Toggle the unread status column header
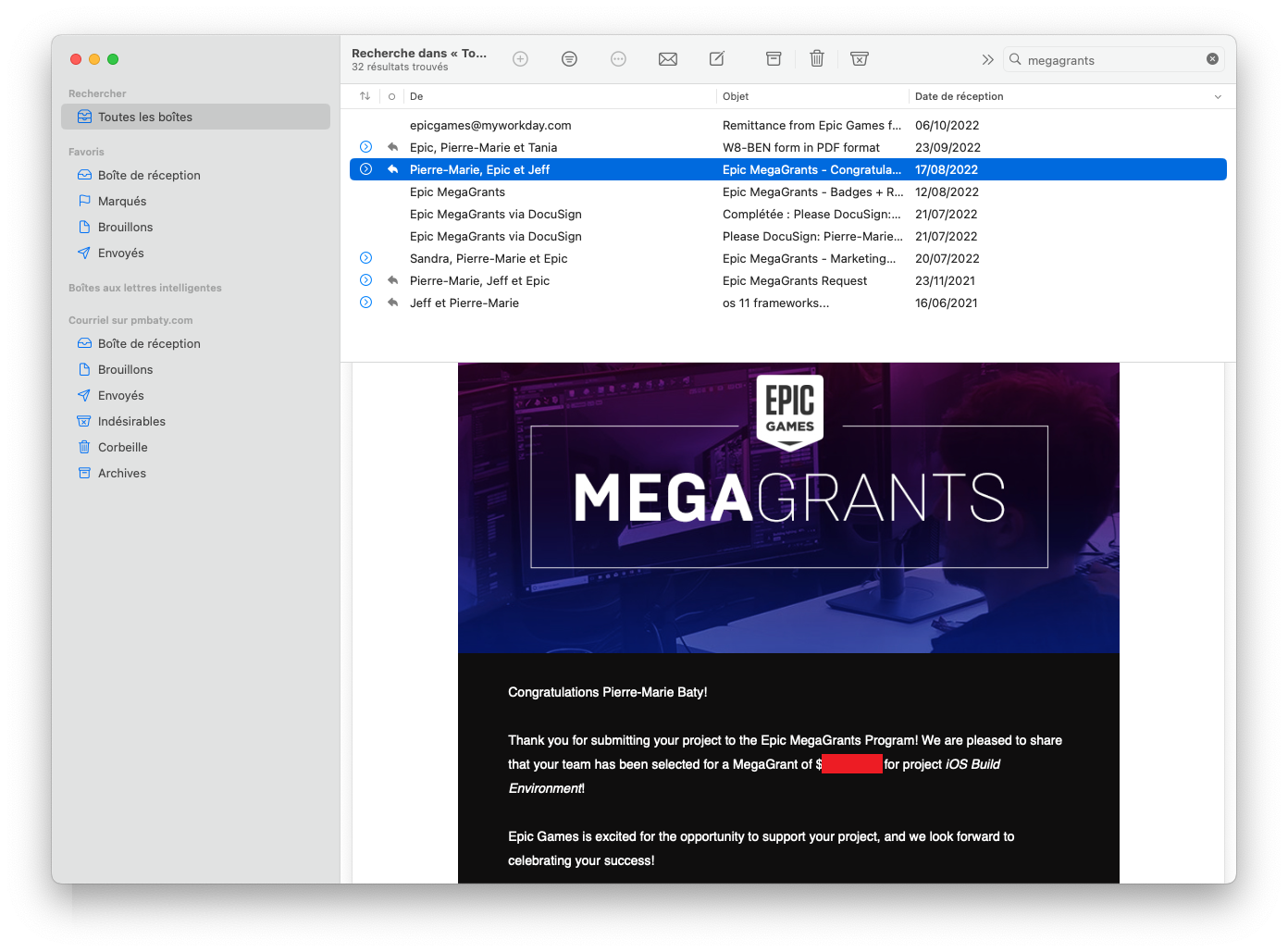This screenshot has height=952, width=1288. tap(391, 96)
